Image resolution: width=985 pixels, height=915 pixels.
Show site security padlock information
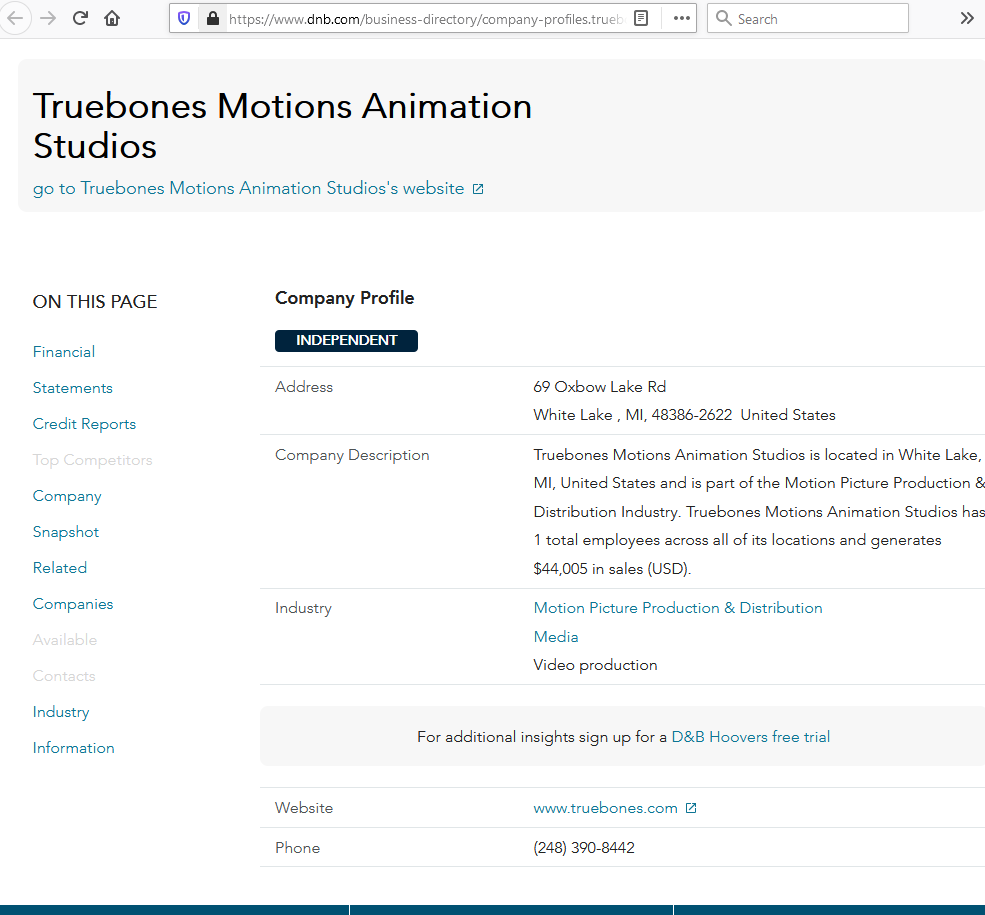point(213,18)
